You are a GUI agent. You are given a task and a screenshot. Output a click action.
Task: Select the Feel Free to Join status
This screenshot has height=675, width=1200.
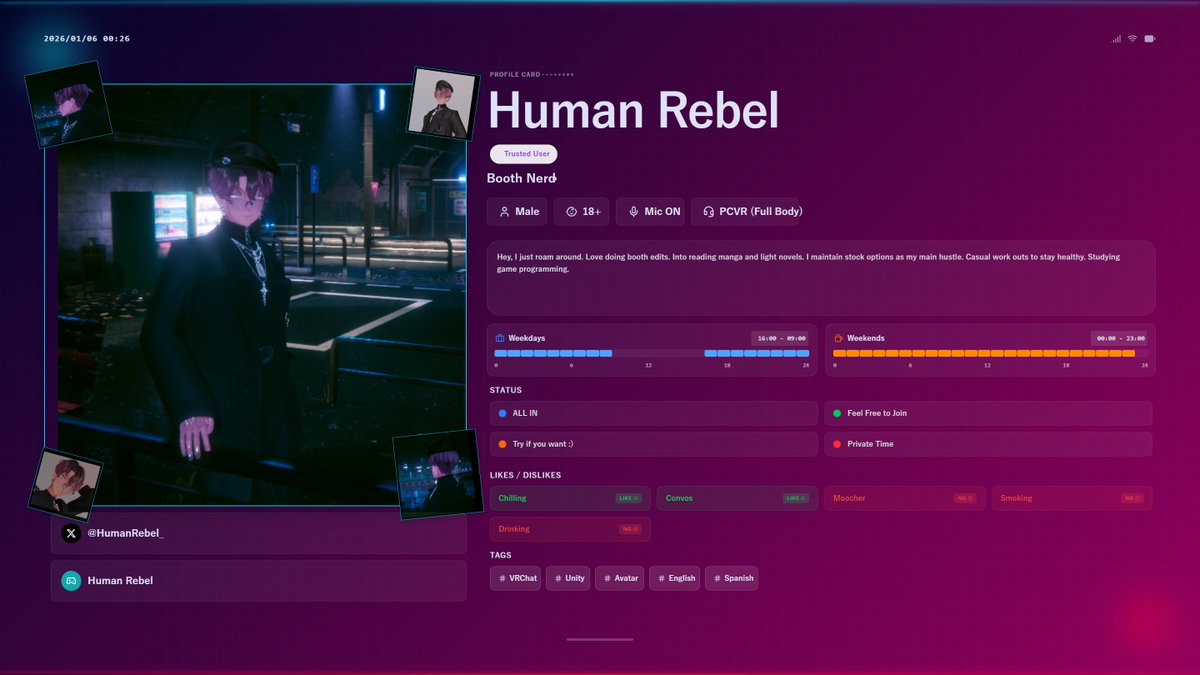click(988, 413)
